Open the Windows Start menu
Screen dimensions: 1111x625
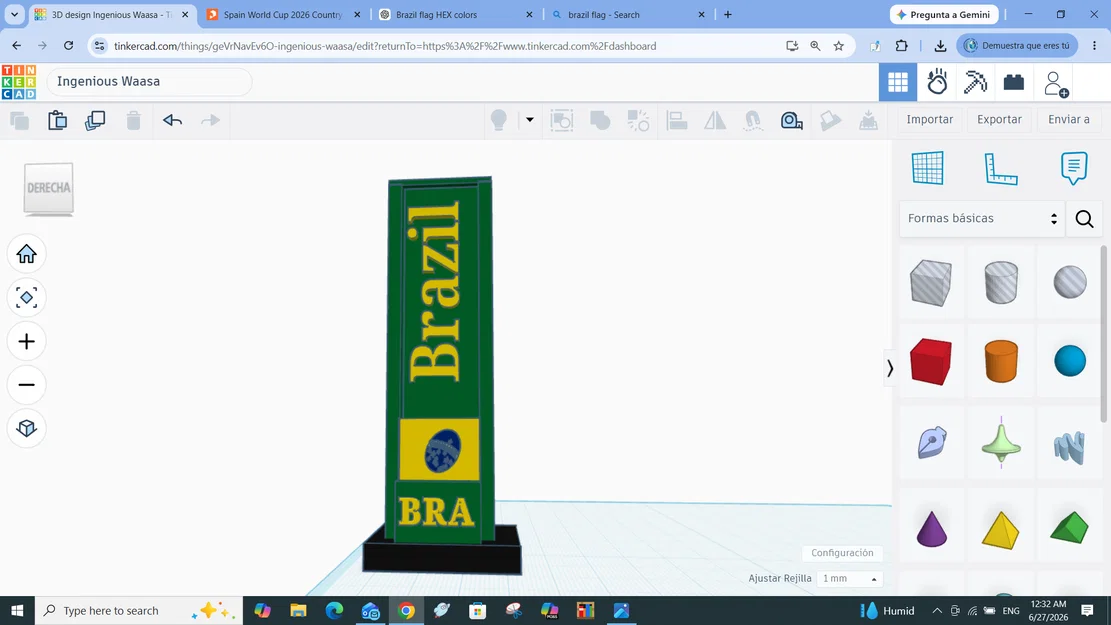(17, 610)
